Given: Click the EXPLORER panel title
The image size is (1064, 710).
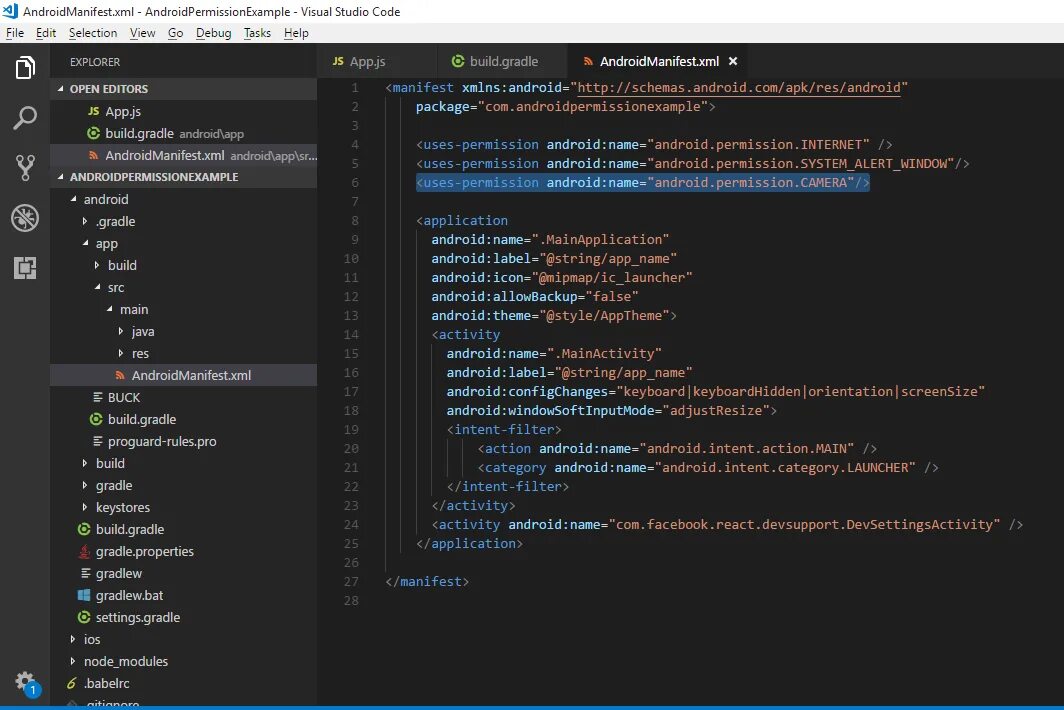Looking at the screenshot, I should [x=95, y=62].
